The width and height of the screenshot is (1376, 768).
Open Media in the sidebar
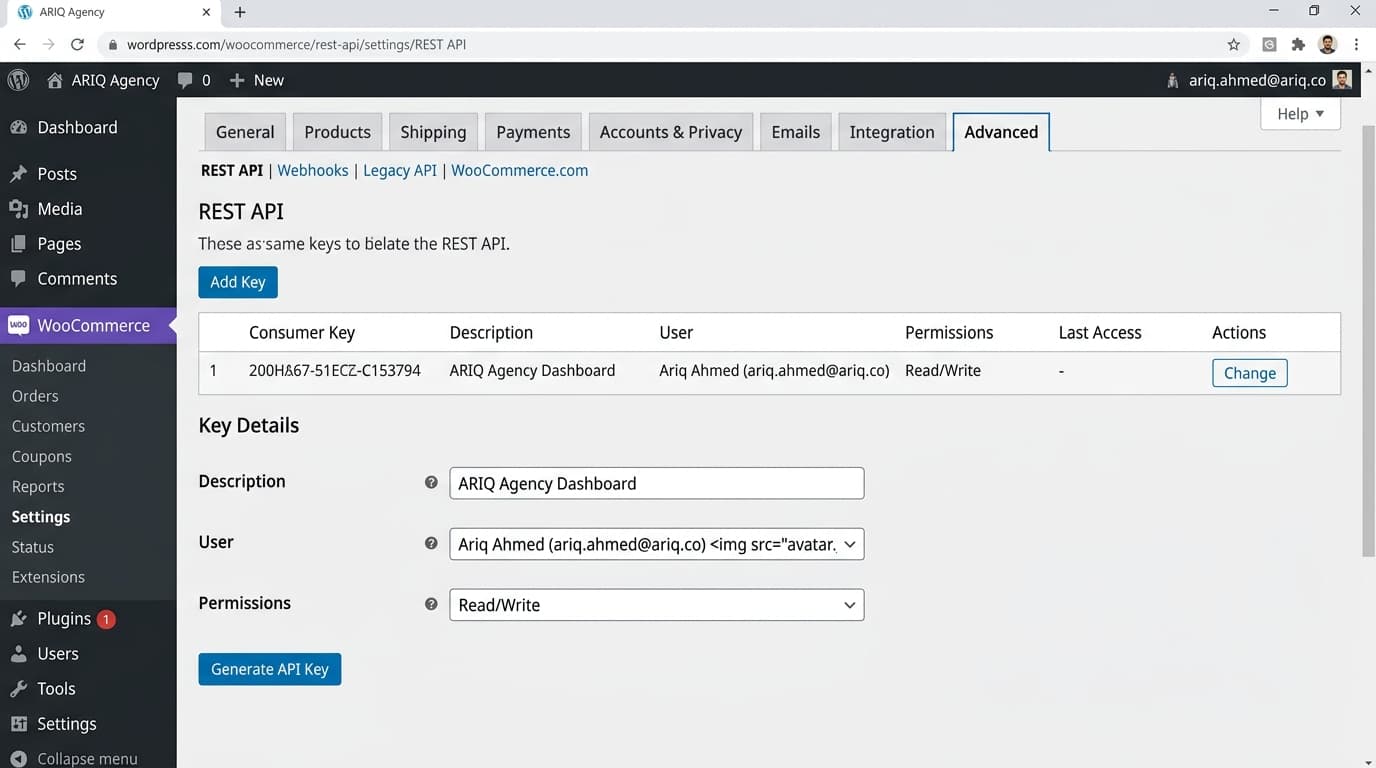pyautogui.click(x=60, y=209)
